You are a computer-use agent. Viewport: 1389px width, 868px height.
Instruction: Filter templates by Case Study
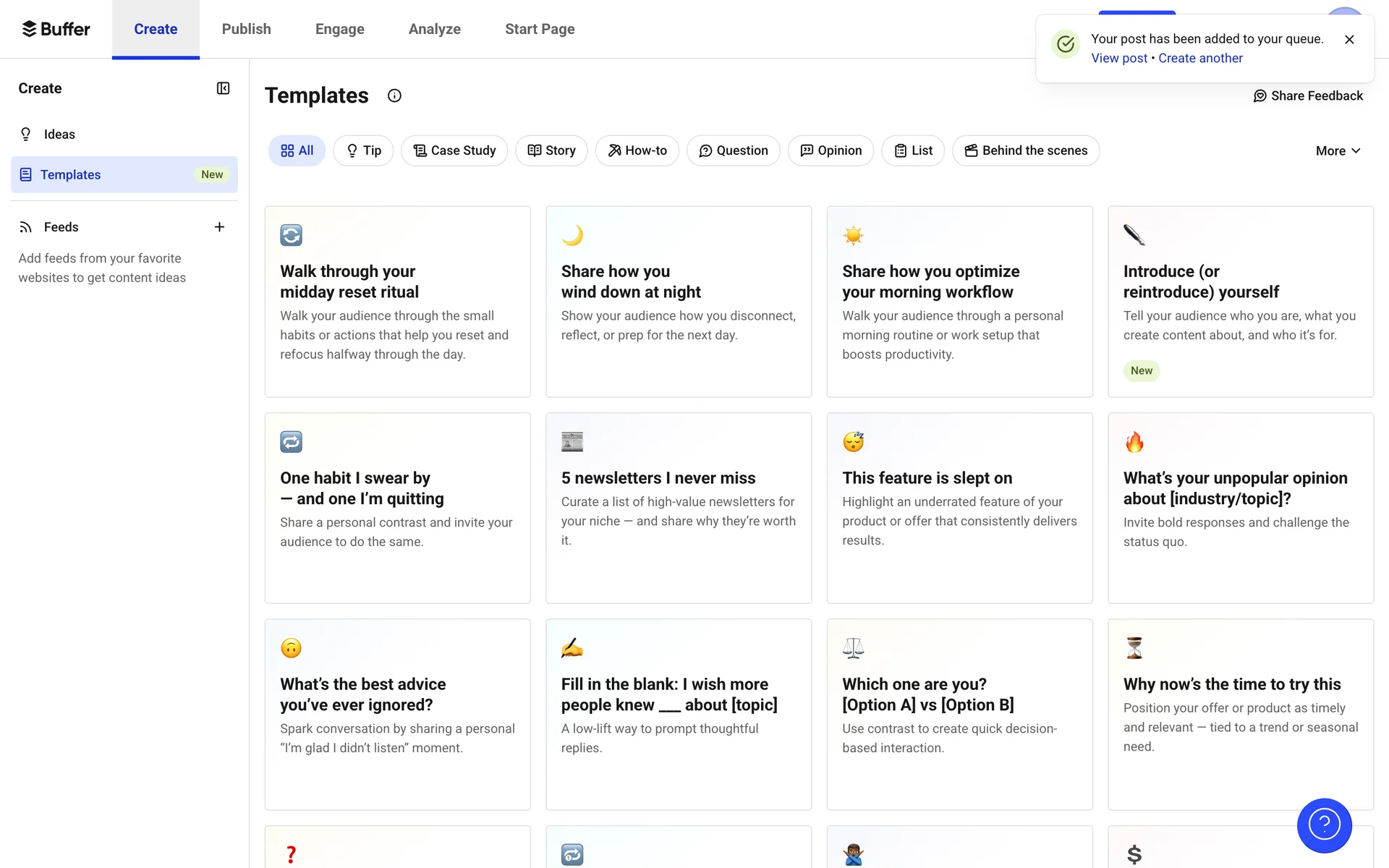(454, 150)
